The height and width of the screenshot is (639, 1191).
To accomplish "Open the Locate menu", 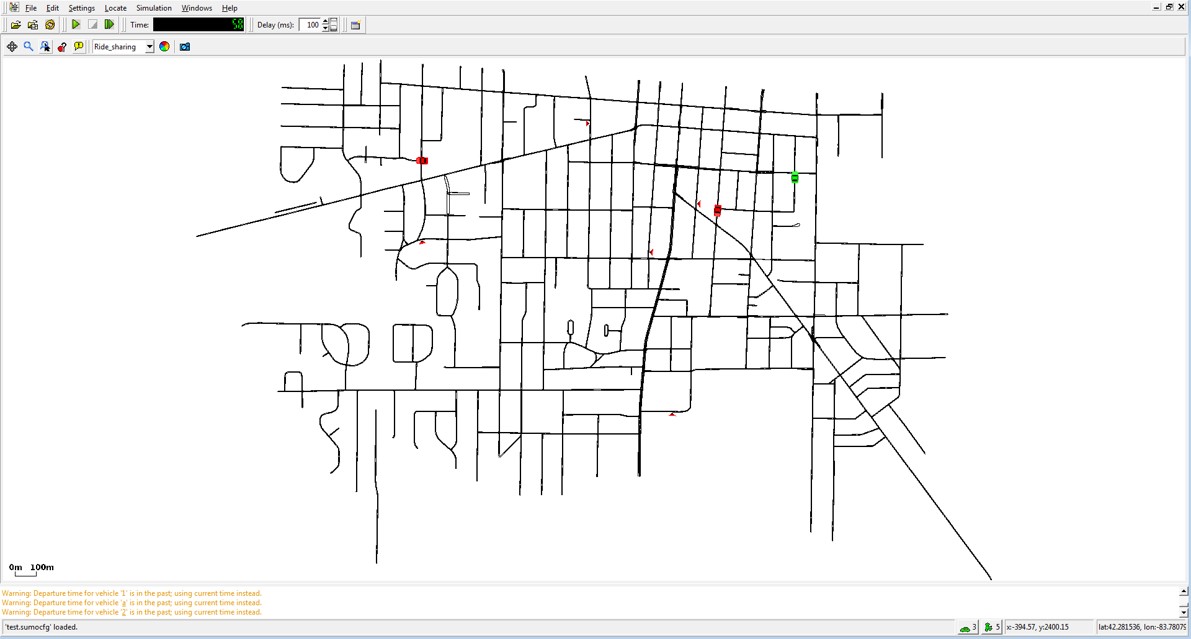I will (115, 8).
